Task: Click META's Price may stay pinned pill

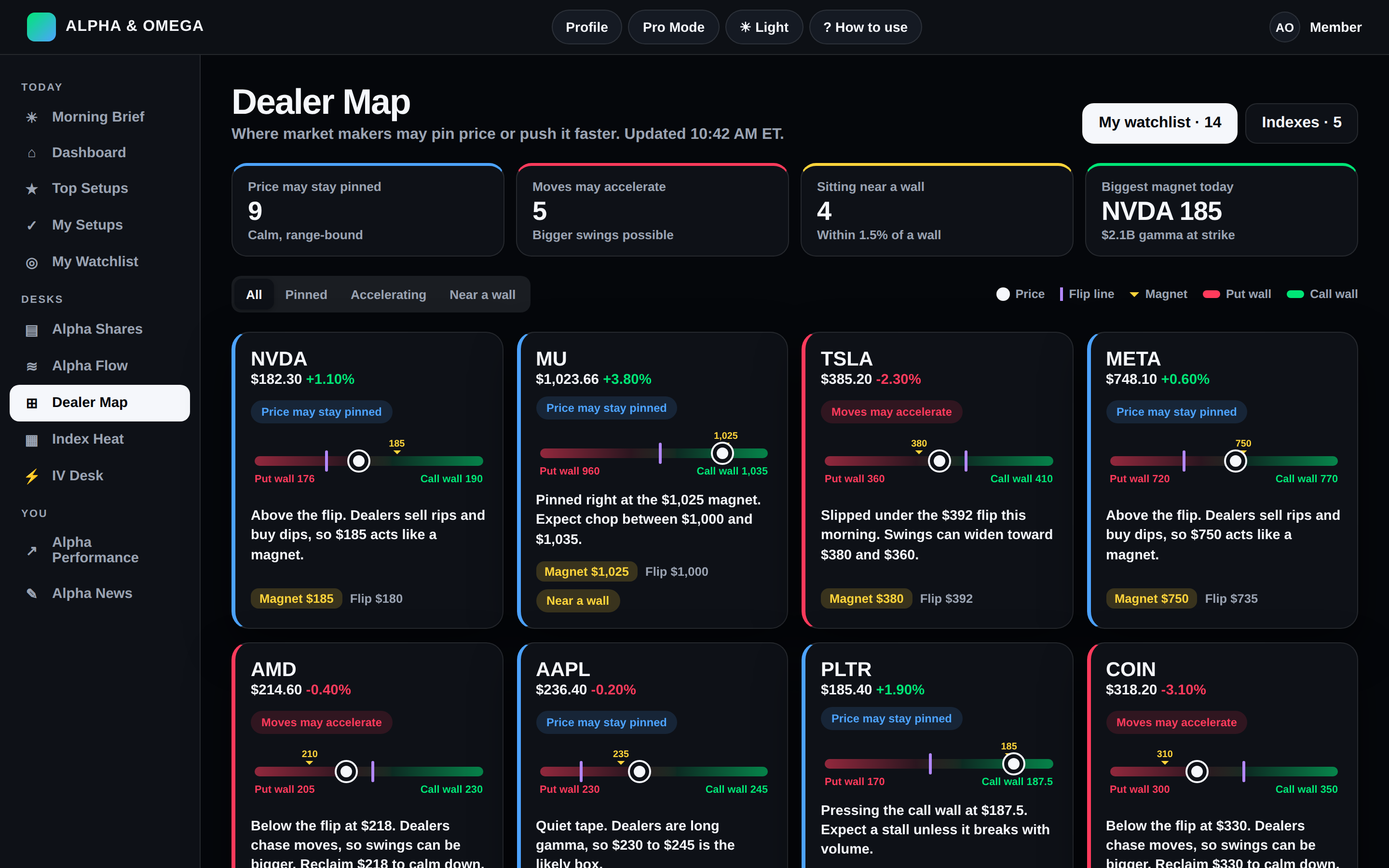Action: pos(1176,412)
